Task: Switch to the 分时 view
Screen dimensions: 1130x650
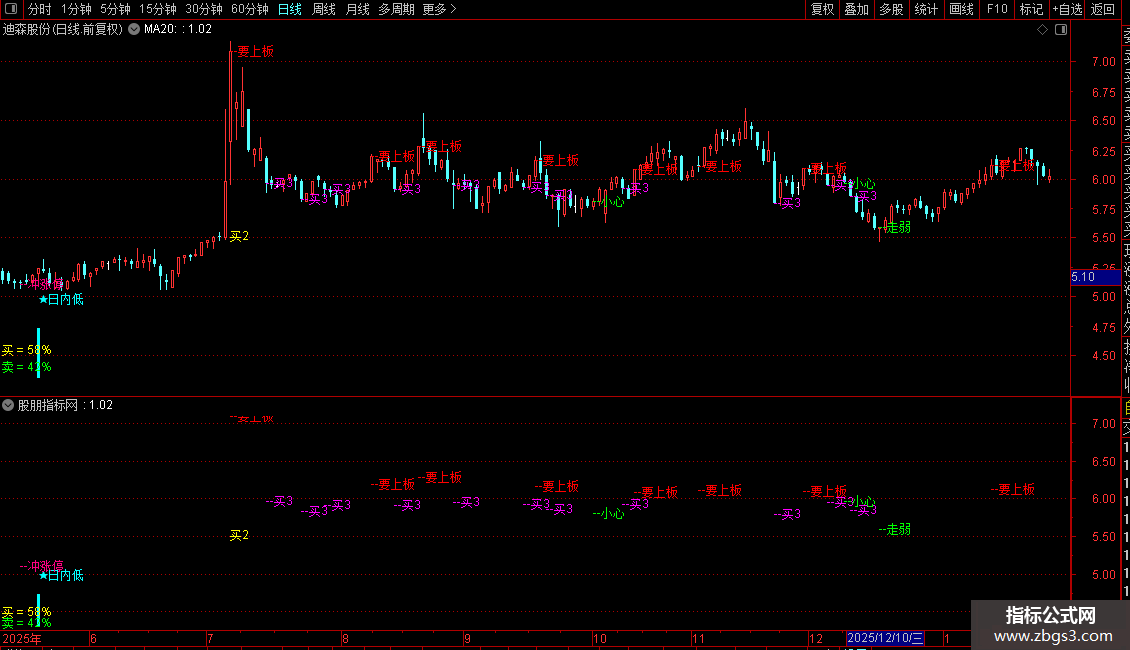Action: coord(40,9)
